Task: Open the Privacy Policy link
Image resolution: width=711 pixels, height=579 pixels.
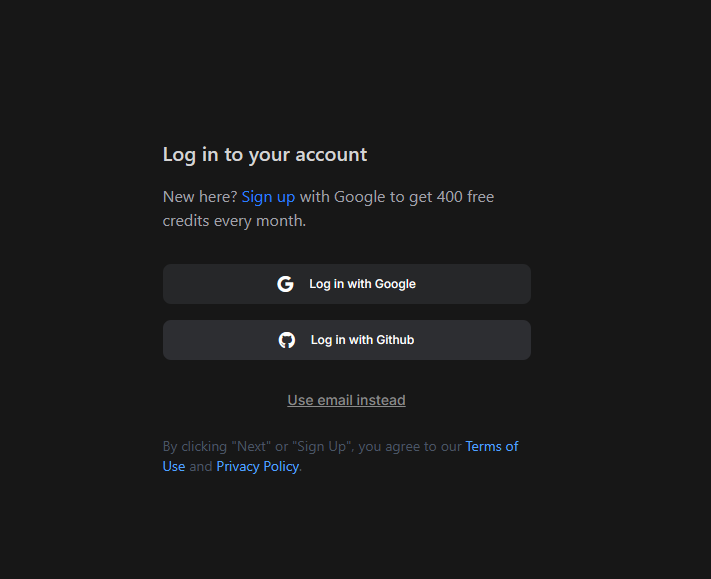Action: tap(257, 466)
